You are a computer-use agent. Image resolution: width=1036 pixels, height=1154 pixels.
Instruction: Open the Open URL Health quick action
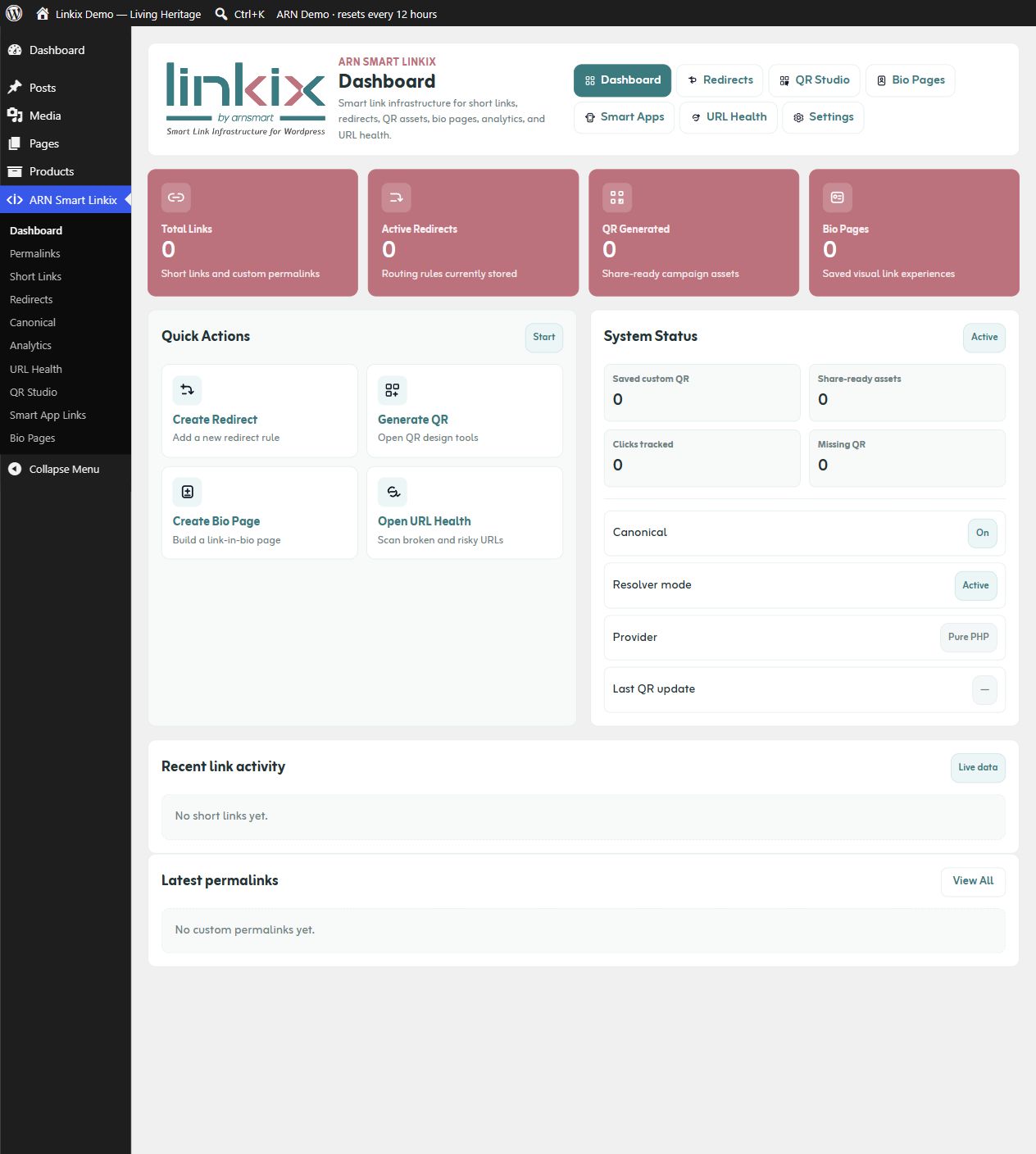(465, 513)
